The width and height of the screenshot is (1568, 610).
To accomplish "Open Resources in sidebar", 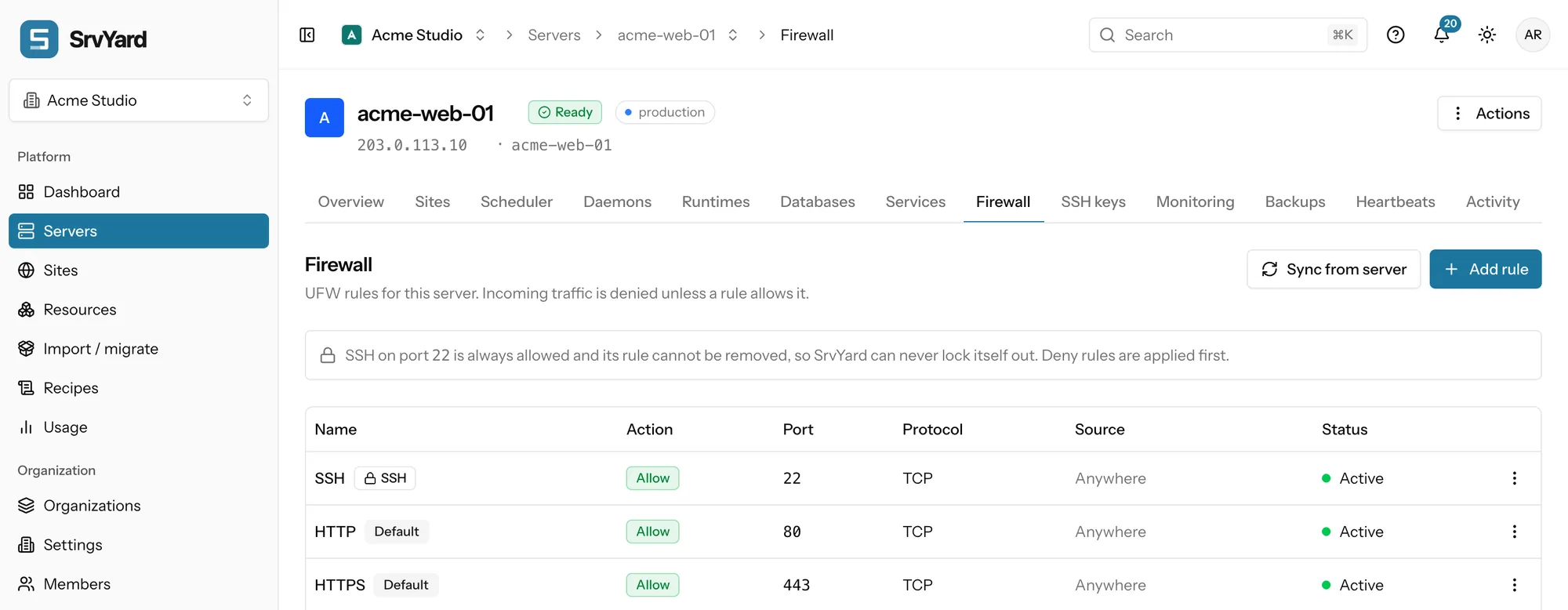I will point(139,310).
